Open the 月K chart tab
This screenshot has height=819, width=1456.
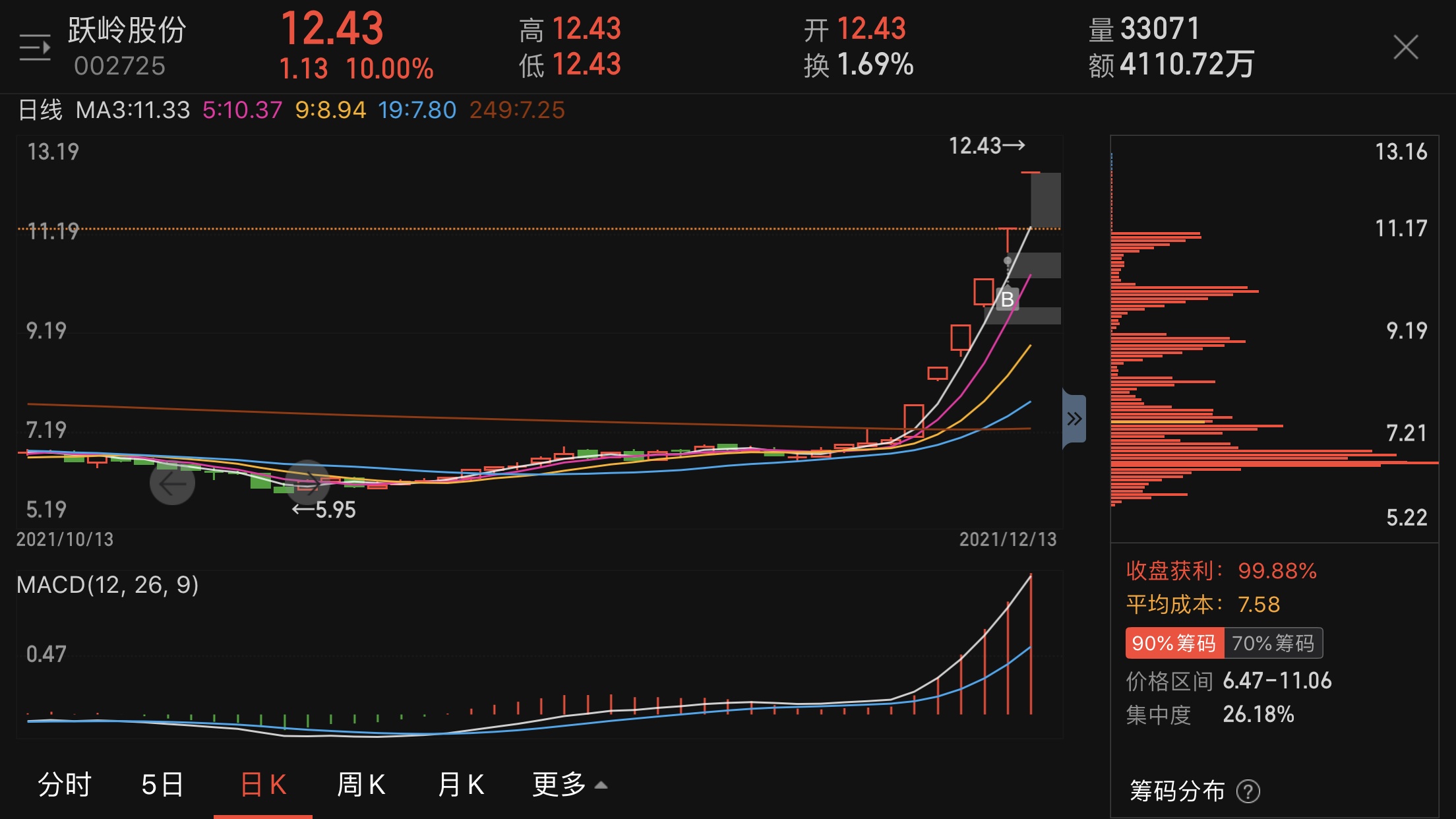[x=461, y=785]
